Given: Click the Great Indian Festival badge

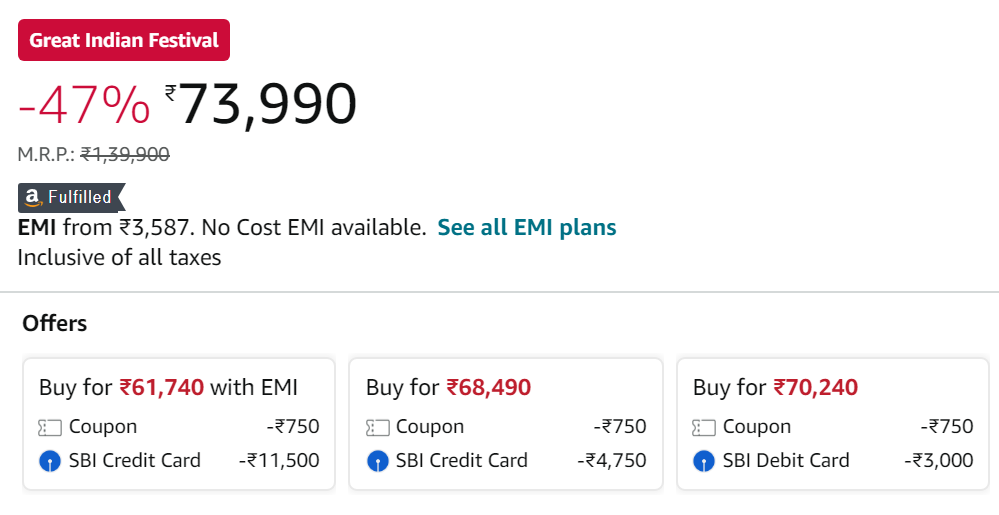Looking at the screenshot, I should (124, 40).
